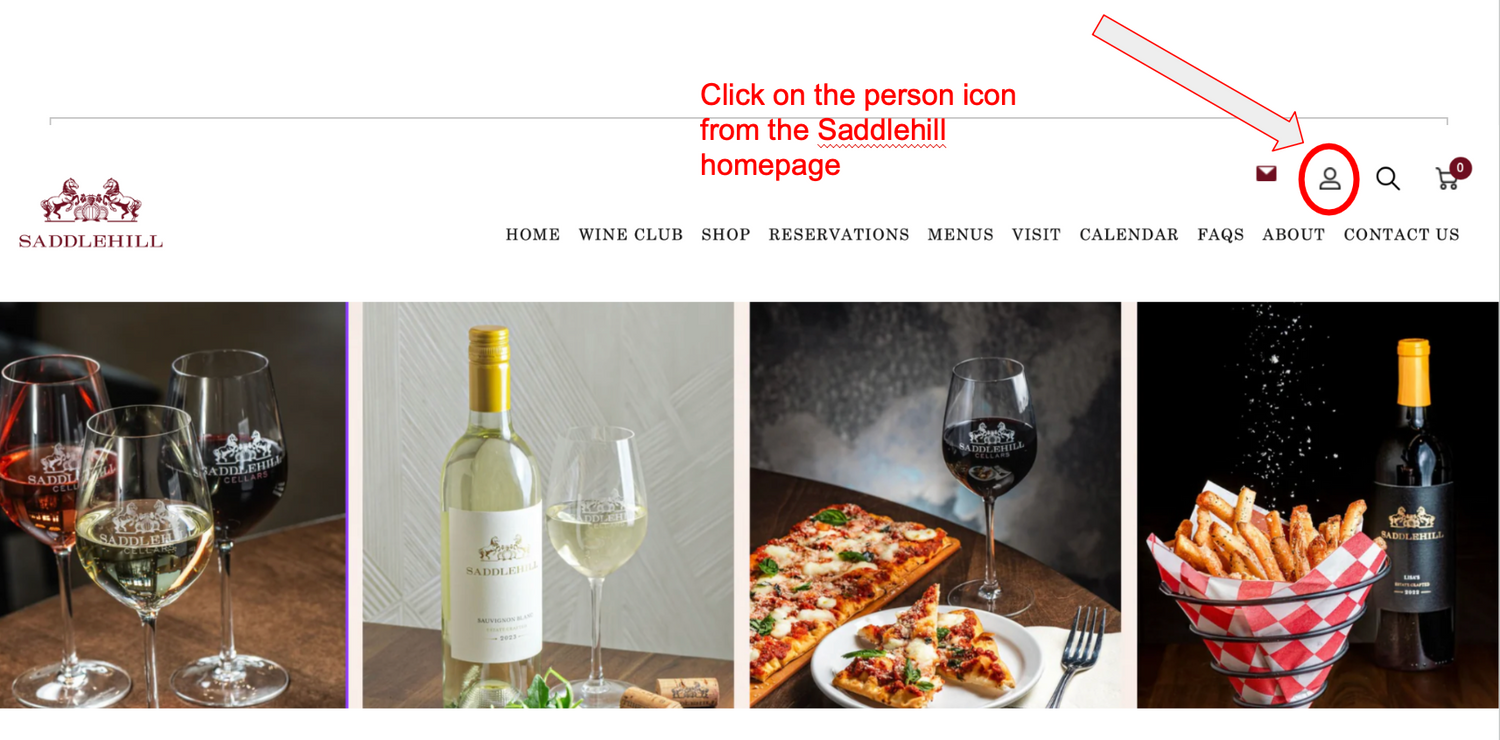Viewport: 1500px width, 740px height.
Task: Open the shopping cart icon
Action: [x=1447, y=179]
